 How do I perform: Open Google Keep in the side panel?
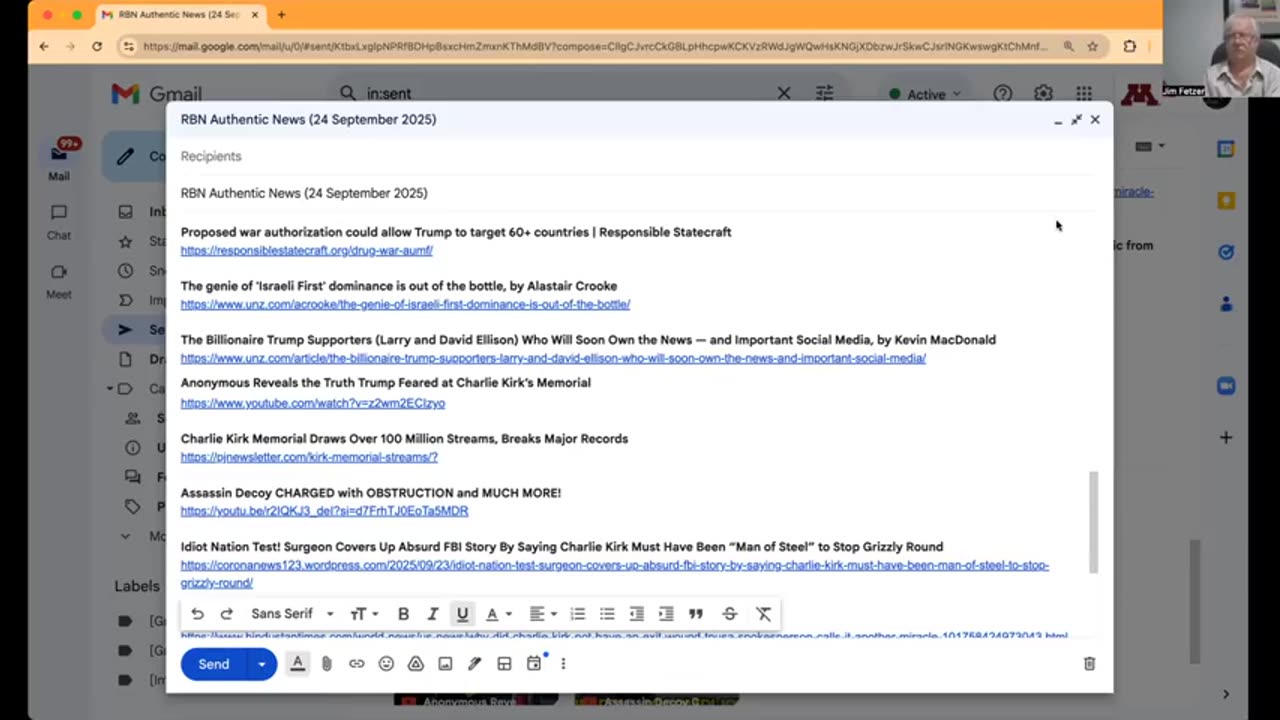click(x=1226, y=201)
